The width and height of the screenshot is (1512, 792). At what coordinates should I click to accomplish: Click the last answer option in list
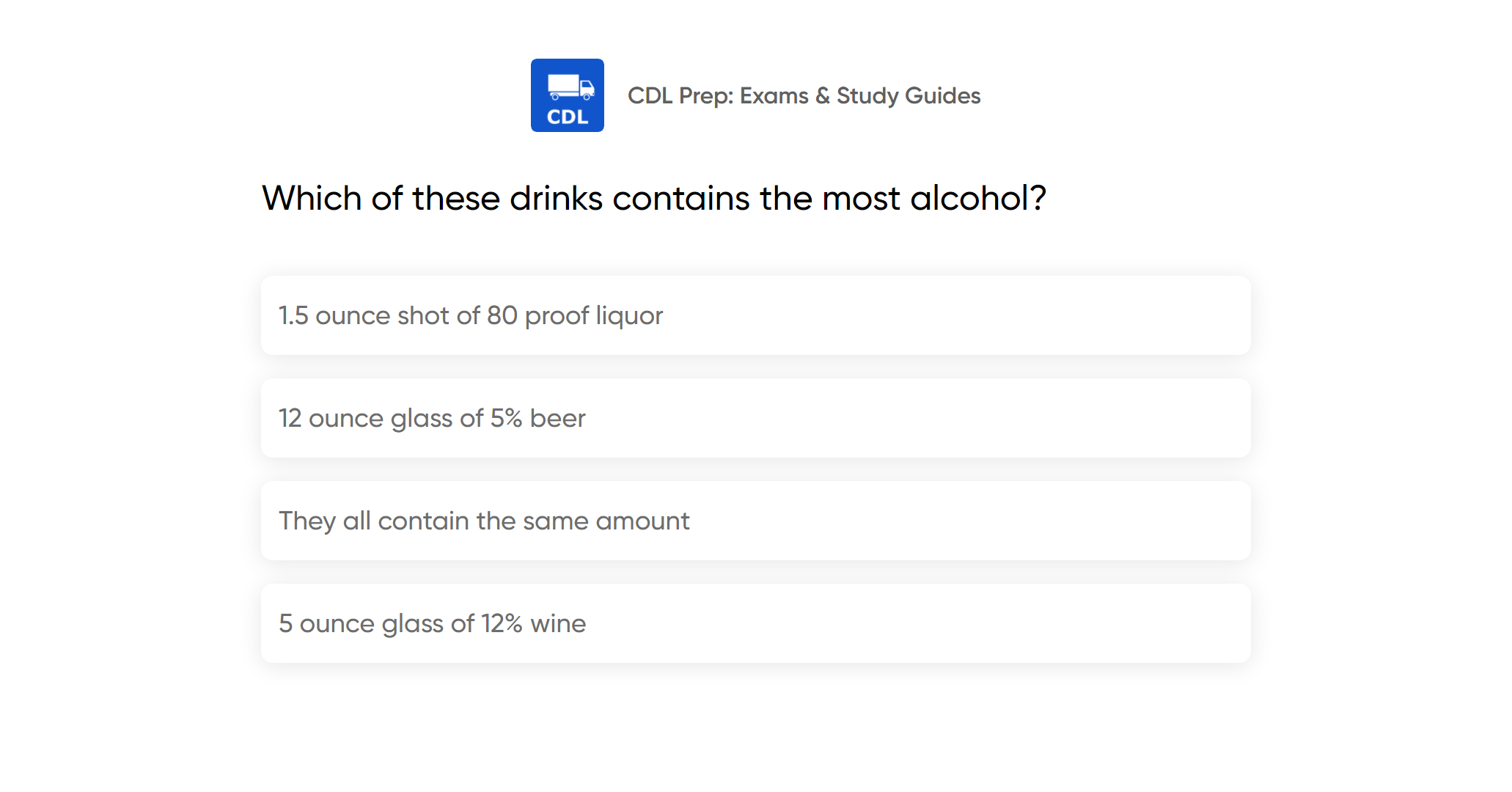click(755, 623)
